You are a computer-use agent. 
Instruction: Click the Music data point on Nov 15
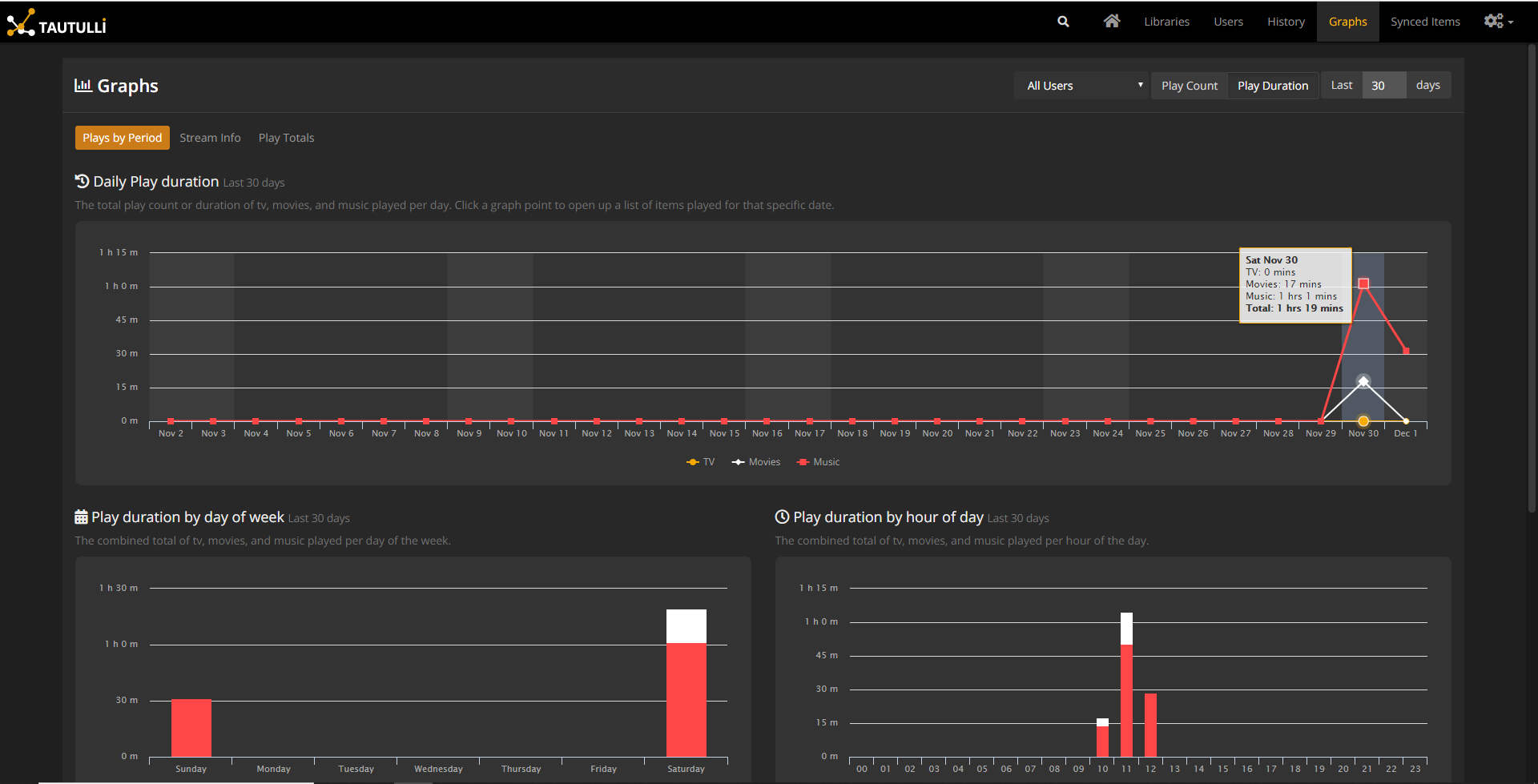724,421
